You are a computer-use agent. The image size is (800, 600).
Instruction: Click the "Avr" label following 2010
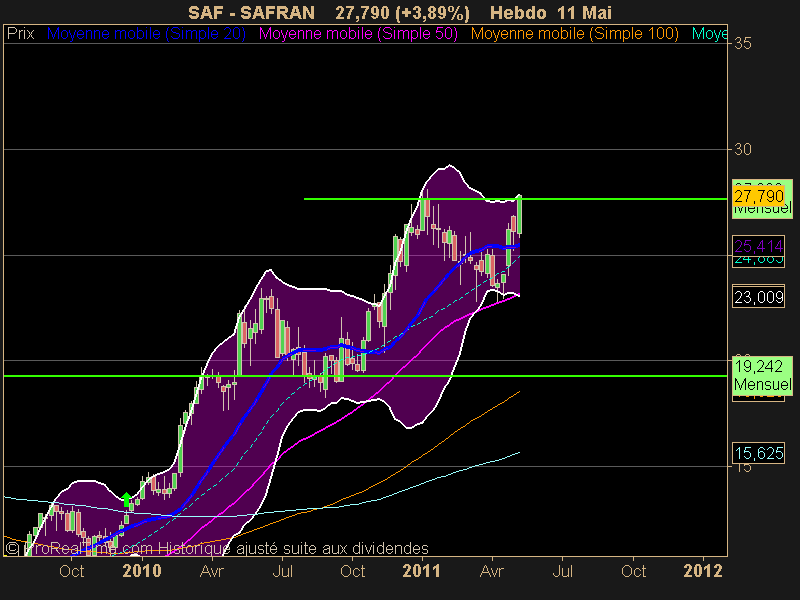pos(212,571)
